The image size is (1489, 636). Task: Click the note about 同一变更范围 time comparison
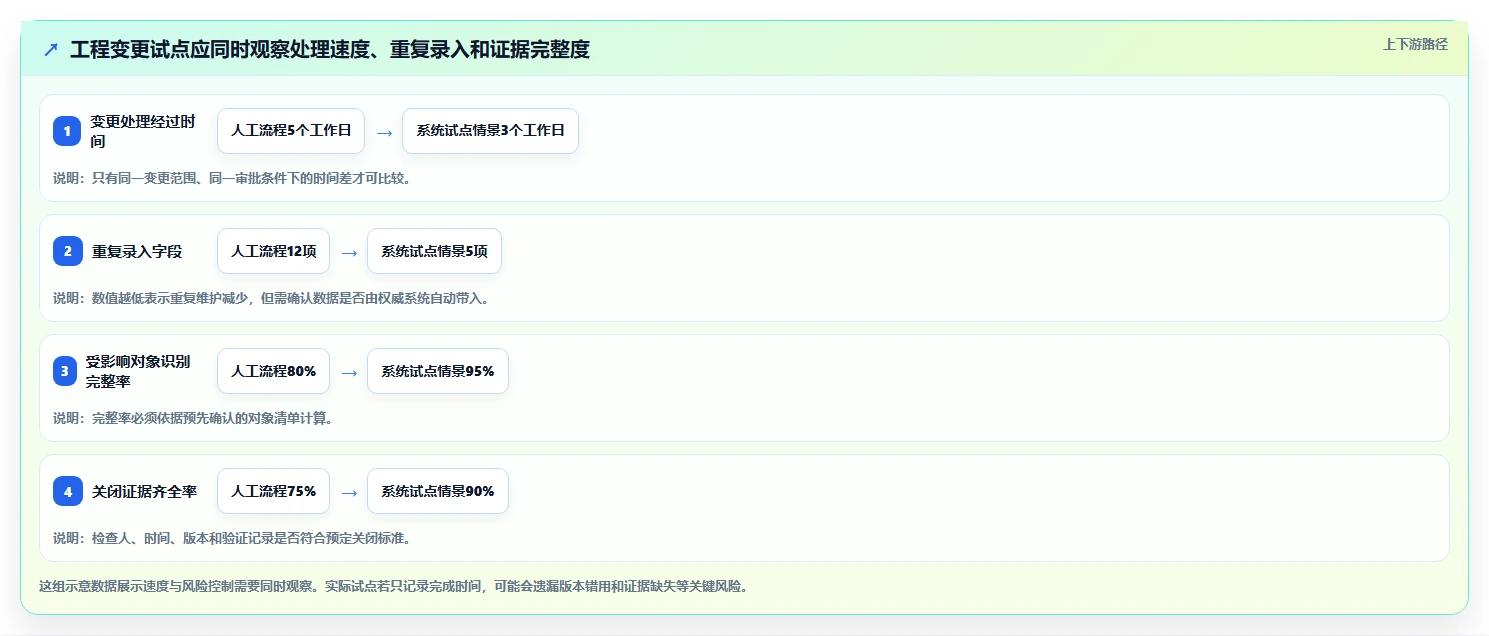coord(232,179)
